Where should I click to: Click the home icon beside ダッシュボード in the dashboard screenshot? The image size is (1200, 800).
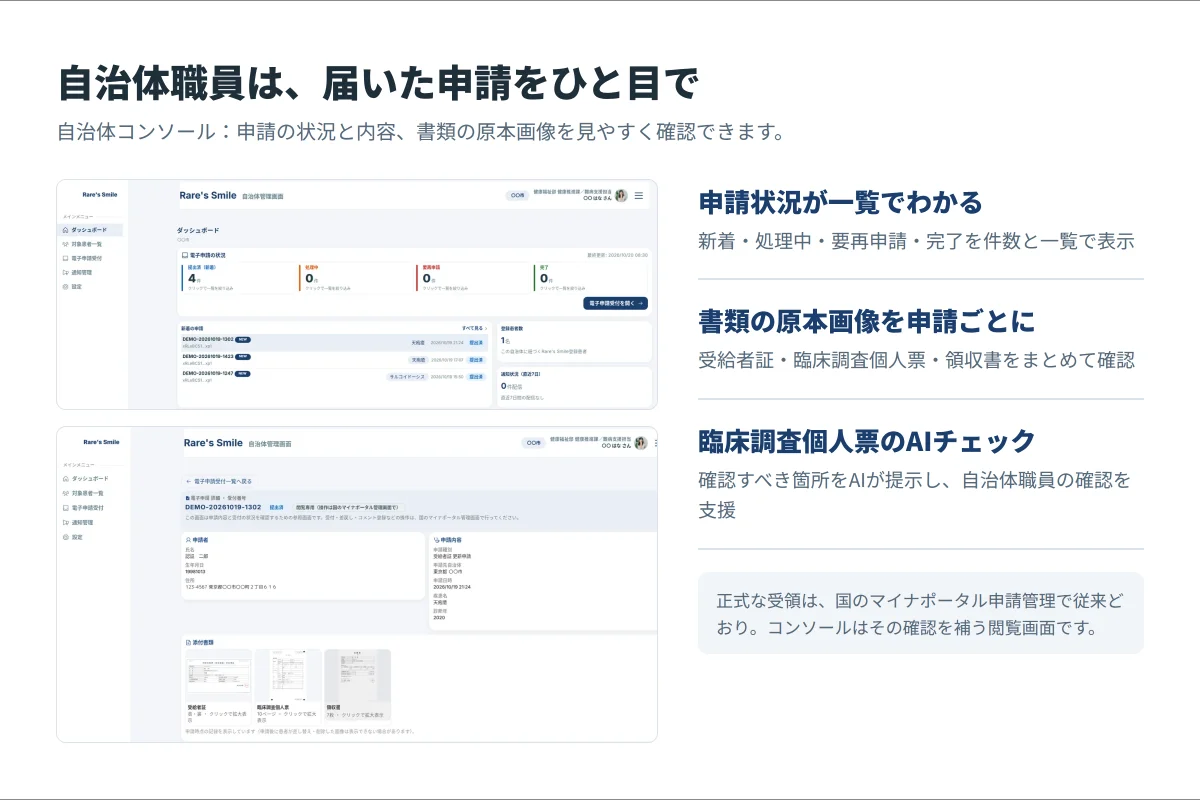pos(66,230)
